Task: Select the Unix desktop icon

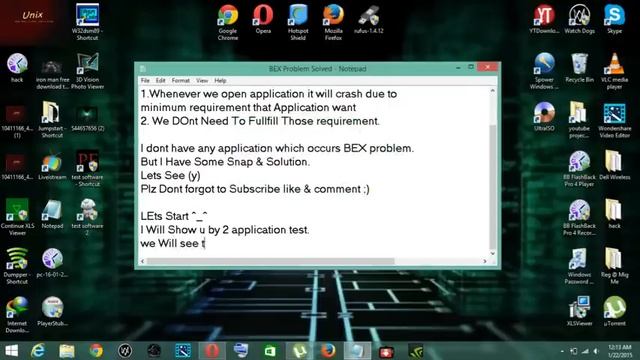Action: tap(32, 16)
